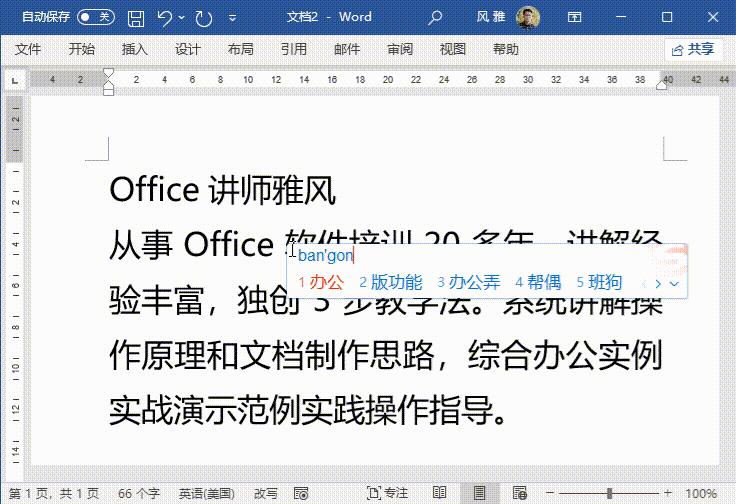Click the right indent marker on ruler
Image resolution: width=736 pixels, height=504 pixels.
point(662,85)
